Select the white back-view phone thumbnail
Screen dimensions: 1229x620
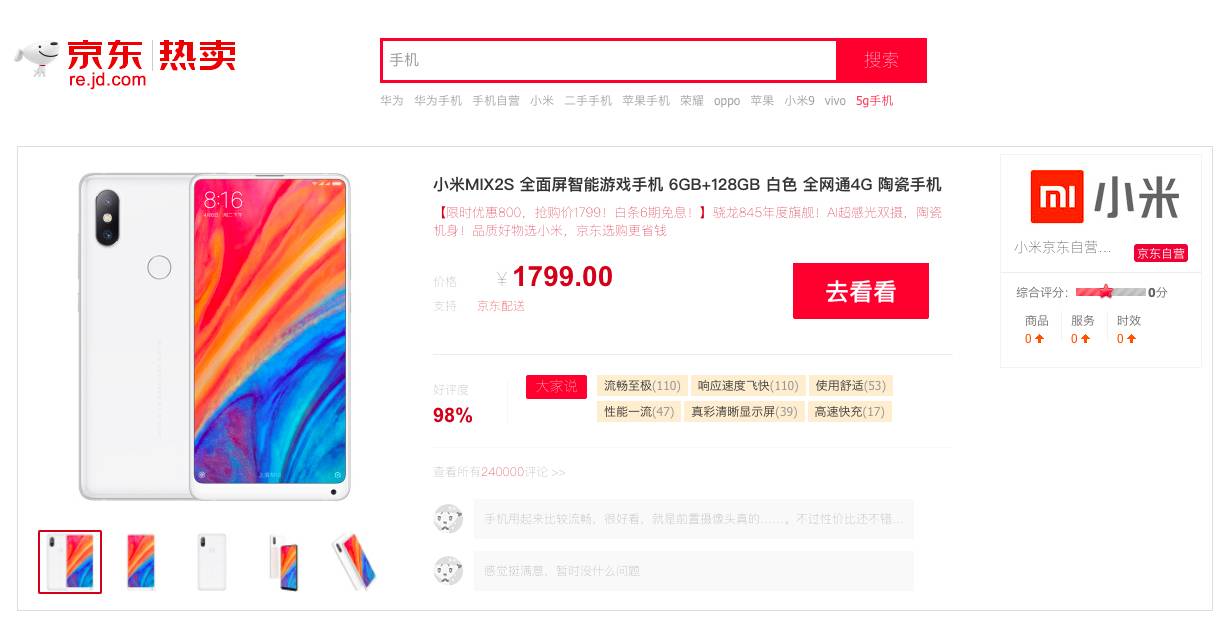pyautogui.click(x=212, y=561)
